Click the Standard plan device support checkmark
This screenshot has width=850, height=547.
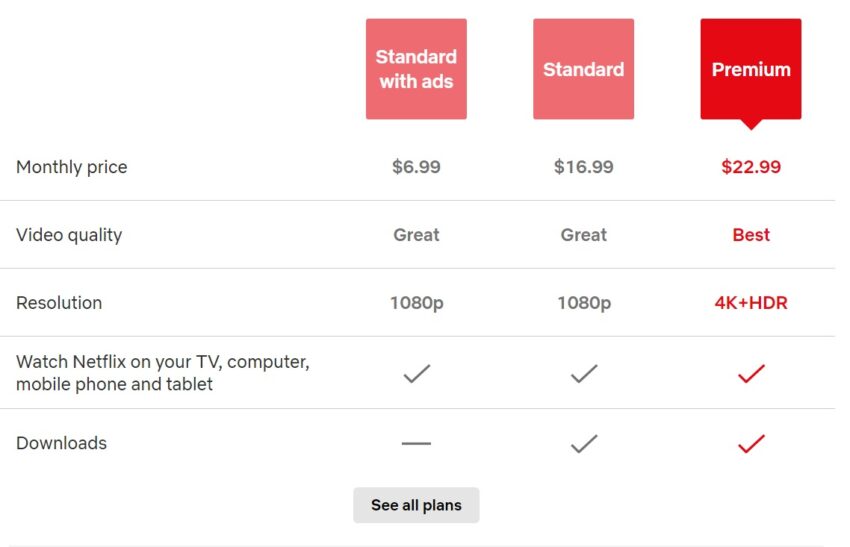point(584,374)
